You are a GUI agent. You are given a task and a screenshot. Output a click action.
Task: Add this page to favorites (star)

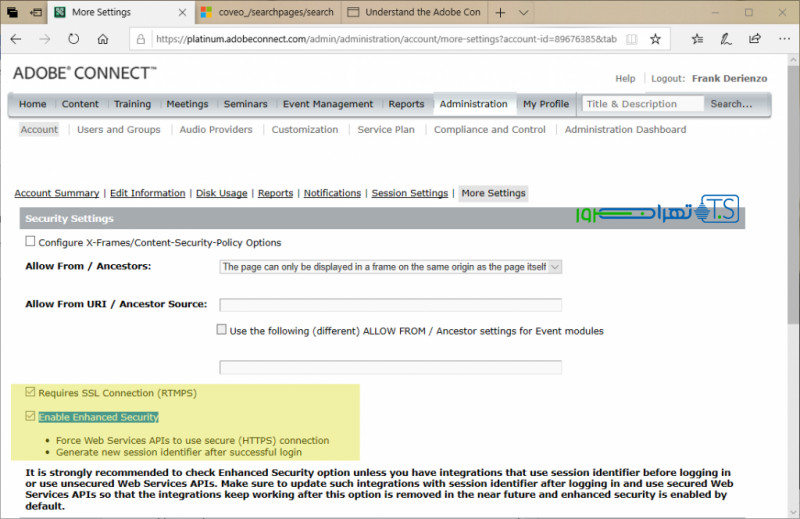655,39
